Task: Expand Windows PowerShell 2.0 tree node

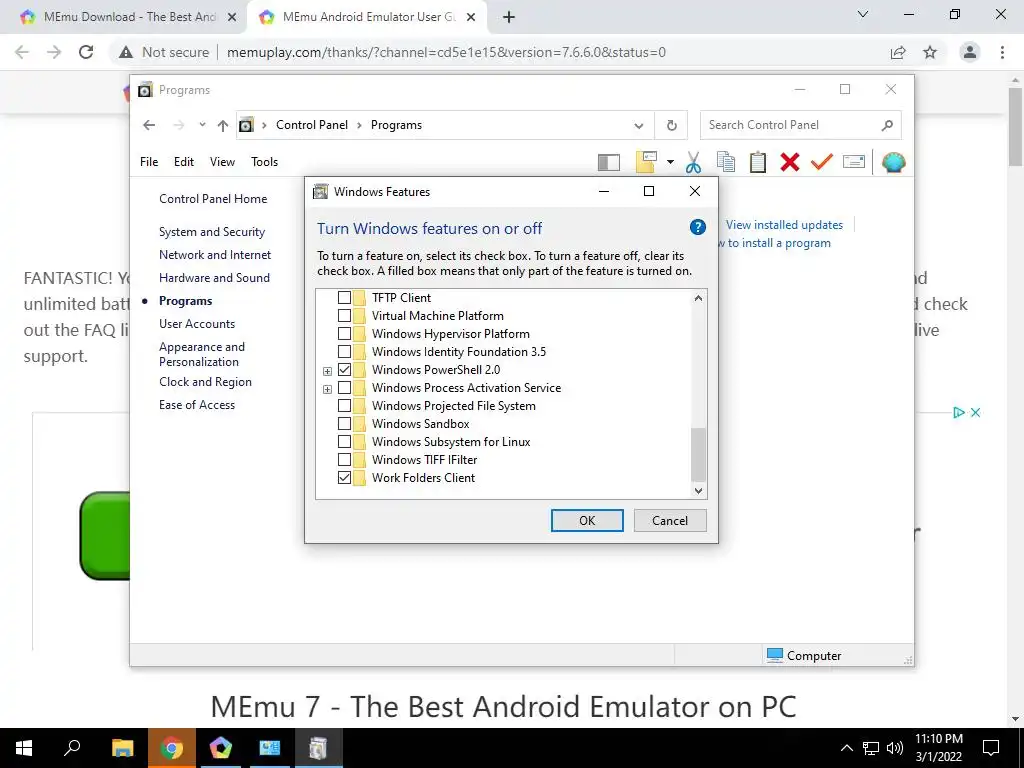Action: click(x=327, y=371)
